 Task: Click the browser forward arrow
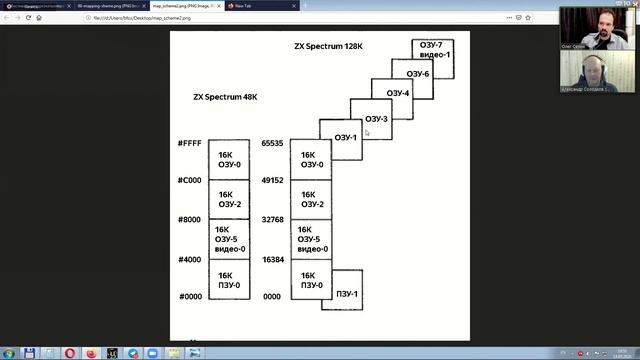[18, 18]
